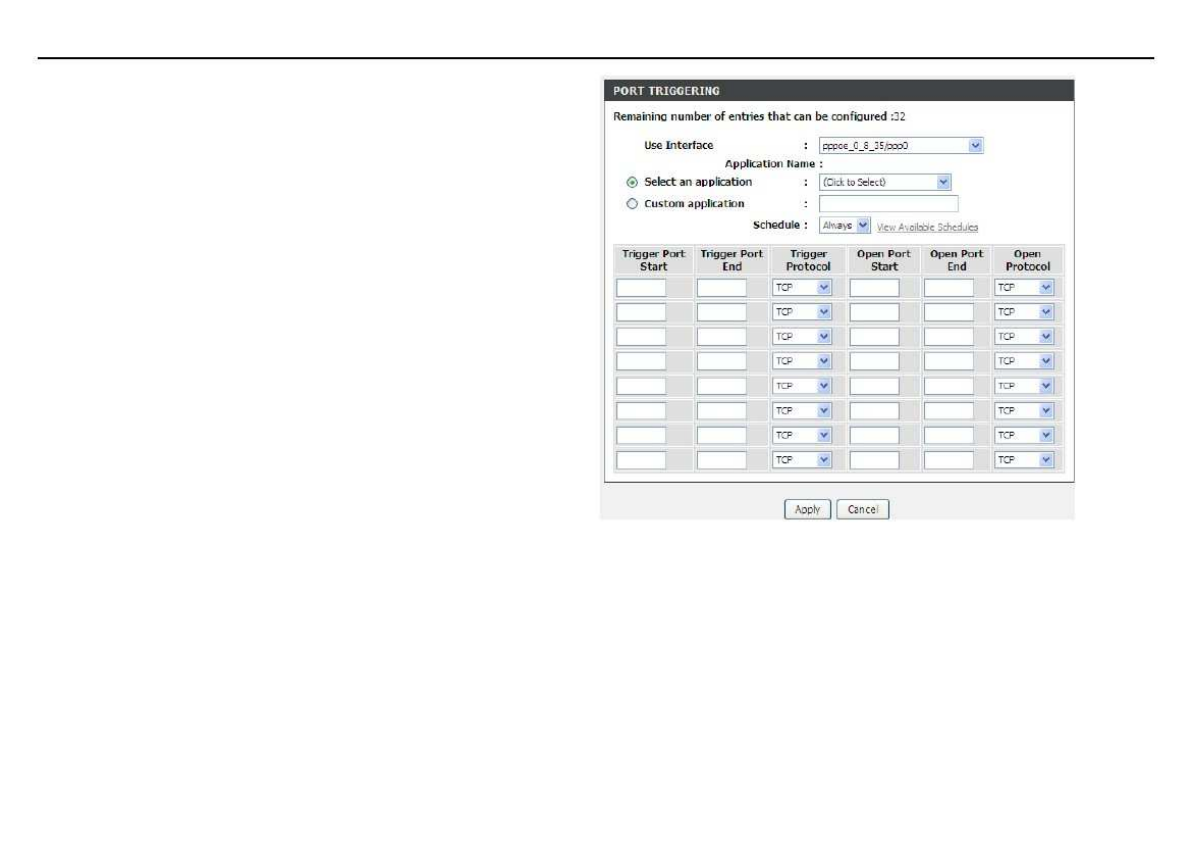The width and height of the screenshot is (1190, 843).
Task: Click first row Trigger Port Start field
Action: (641, 288)
